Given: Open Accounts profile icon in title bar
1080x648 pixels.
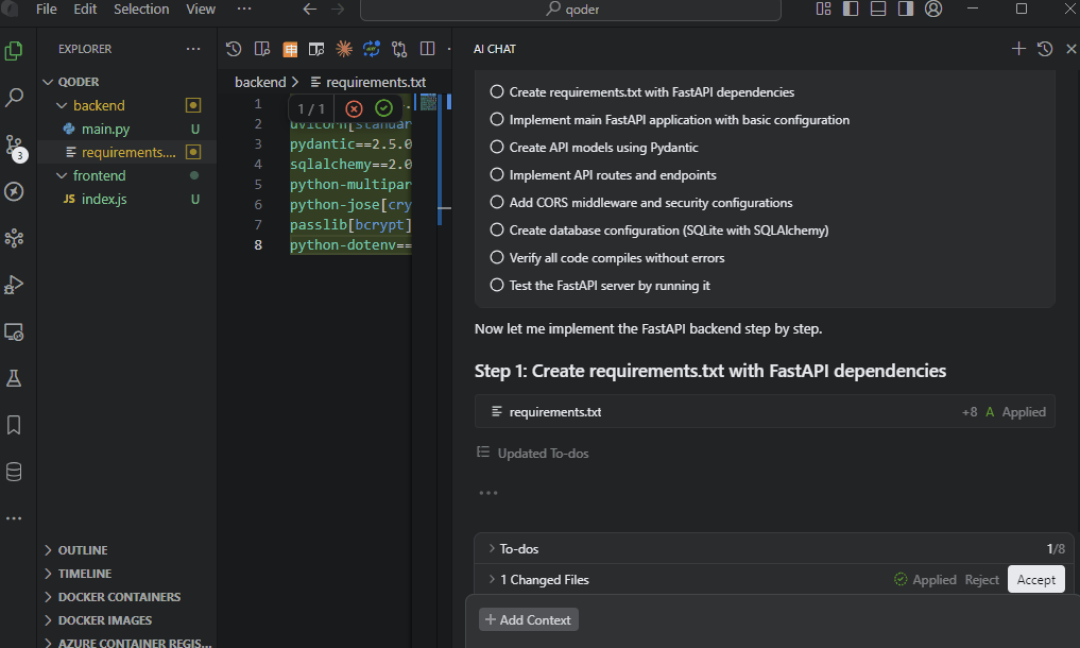Looking at the screenshot, I should [x=933, y=9].
